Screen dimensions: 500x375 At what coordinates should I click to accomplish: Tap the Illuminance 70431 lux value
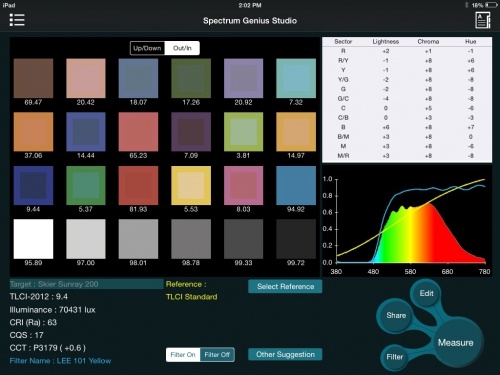[52, 310]
